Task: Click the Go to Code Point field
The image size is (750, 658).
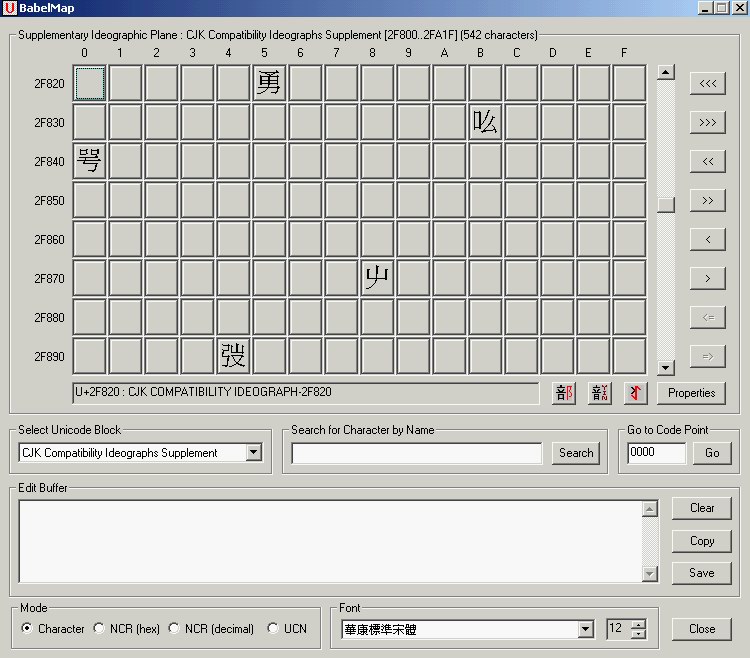Action: point(656,452)
